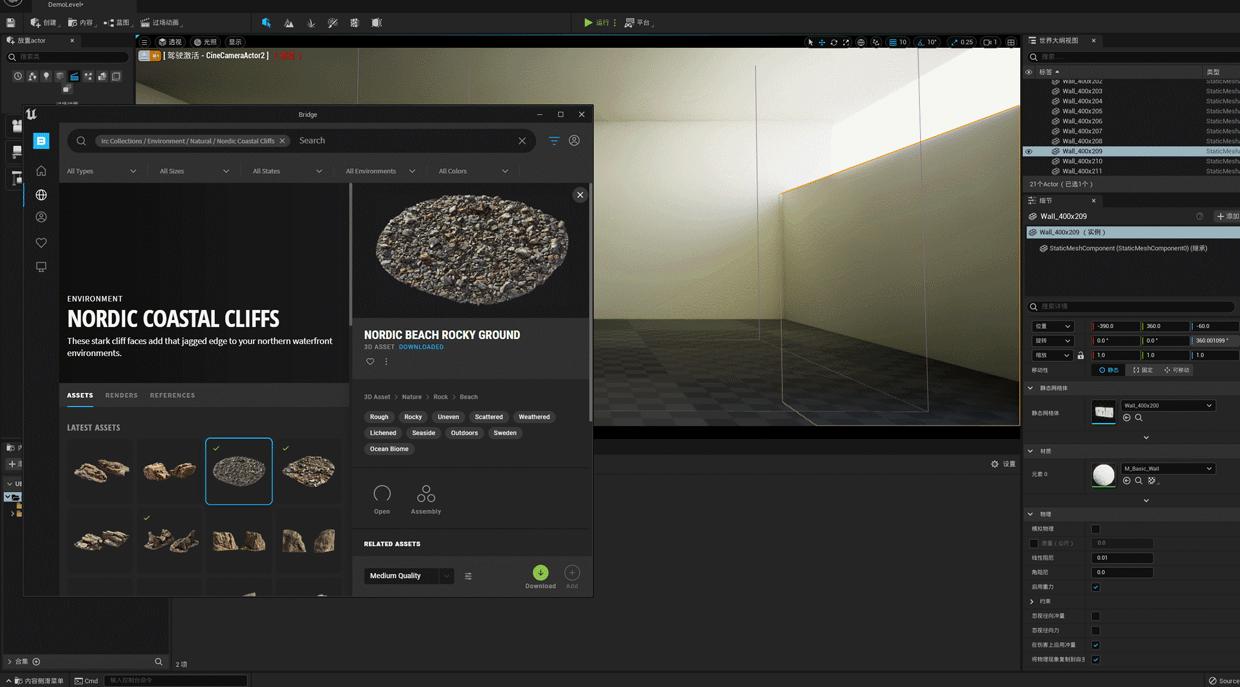Click the Rocky tag button

[x=413, y=417]
